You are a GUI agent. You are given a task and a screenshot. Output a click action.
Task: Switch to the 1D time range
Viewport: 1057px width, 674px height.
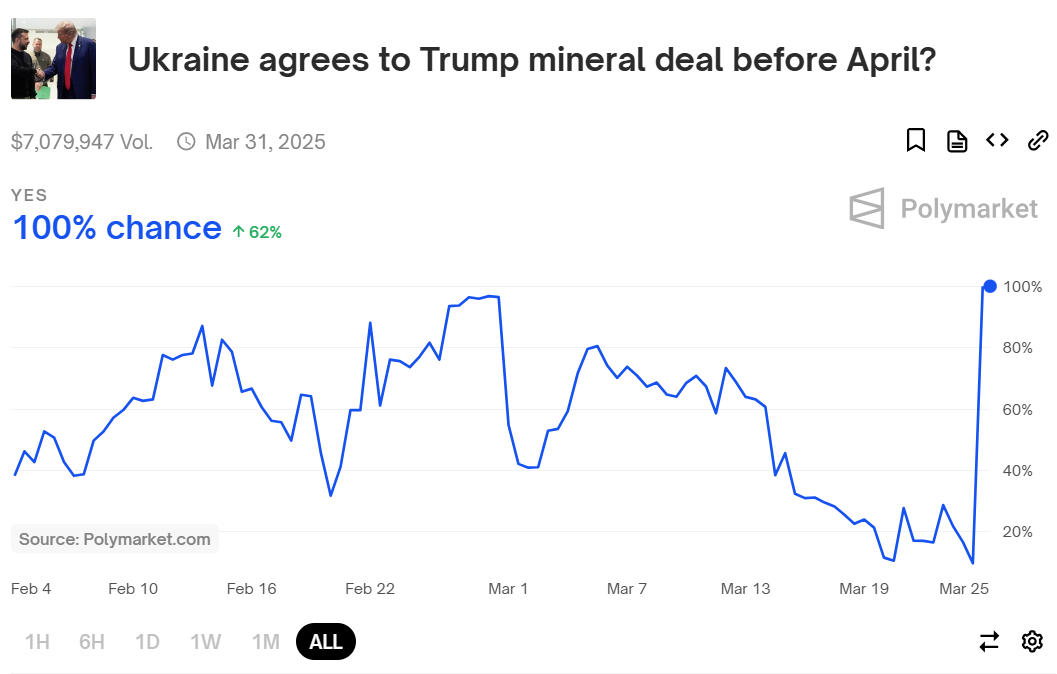(147, 642)
